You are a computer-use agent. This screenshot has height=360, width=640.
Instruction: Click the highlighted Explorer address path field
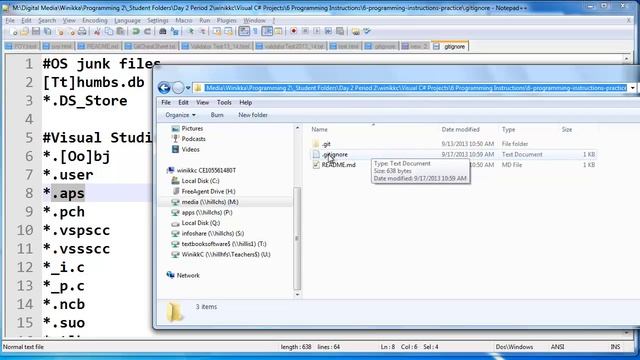(415, 88)
